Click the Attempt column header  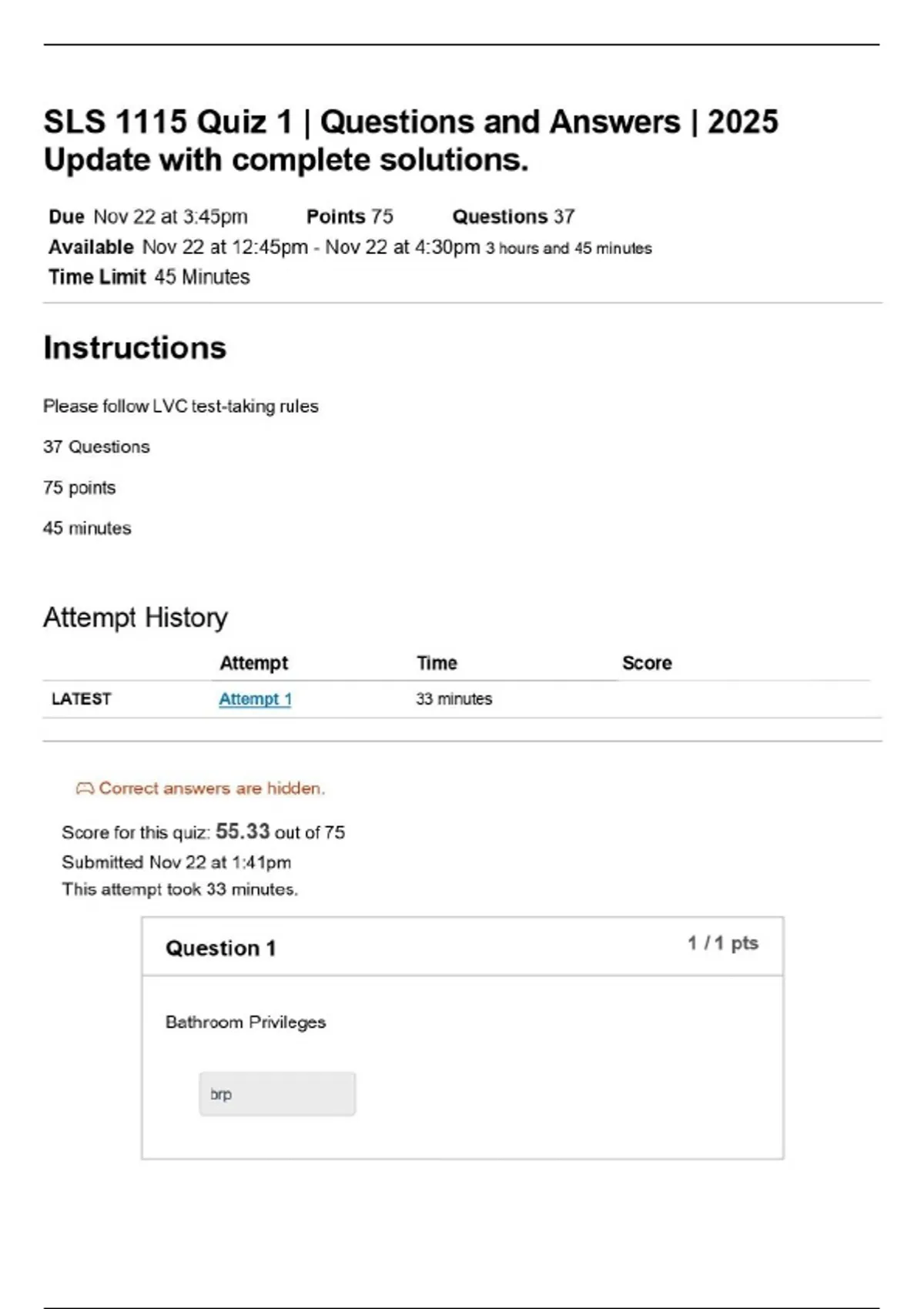tap(253, 663)
